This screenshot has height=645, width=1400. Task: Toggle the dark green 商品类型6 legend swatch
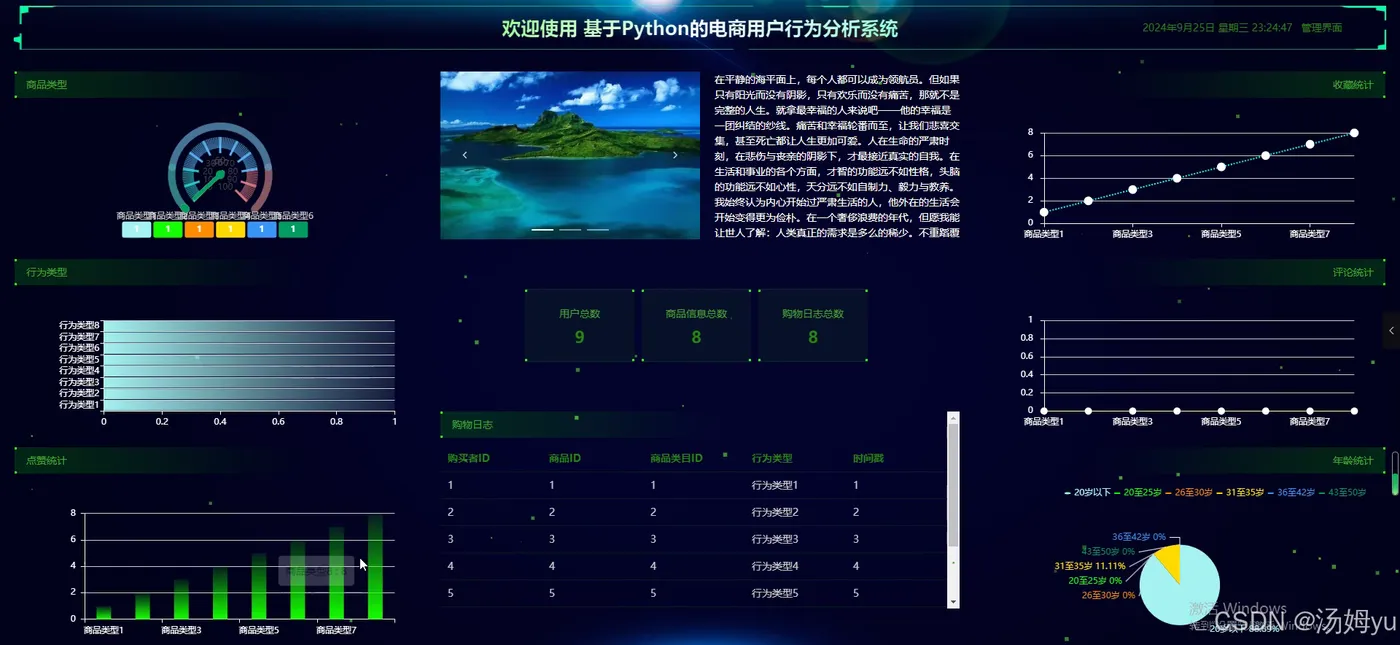coord(293,230)
